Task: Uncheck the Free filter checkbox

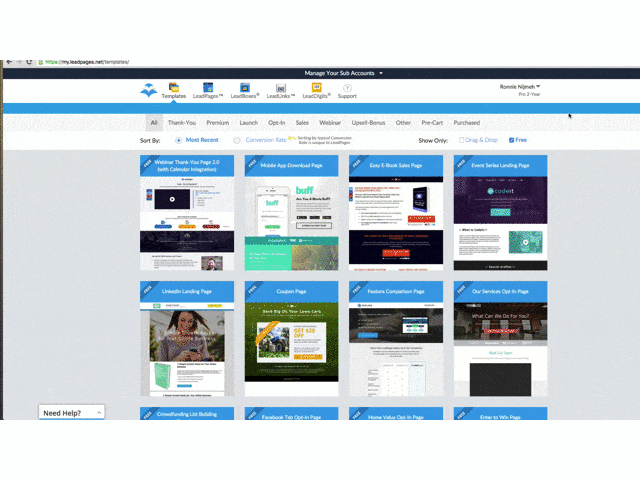Action: (511, 140)
